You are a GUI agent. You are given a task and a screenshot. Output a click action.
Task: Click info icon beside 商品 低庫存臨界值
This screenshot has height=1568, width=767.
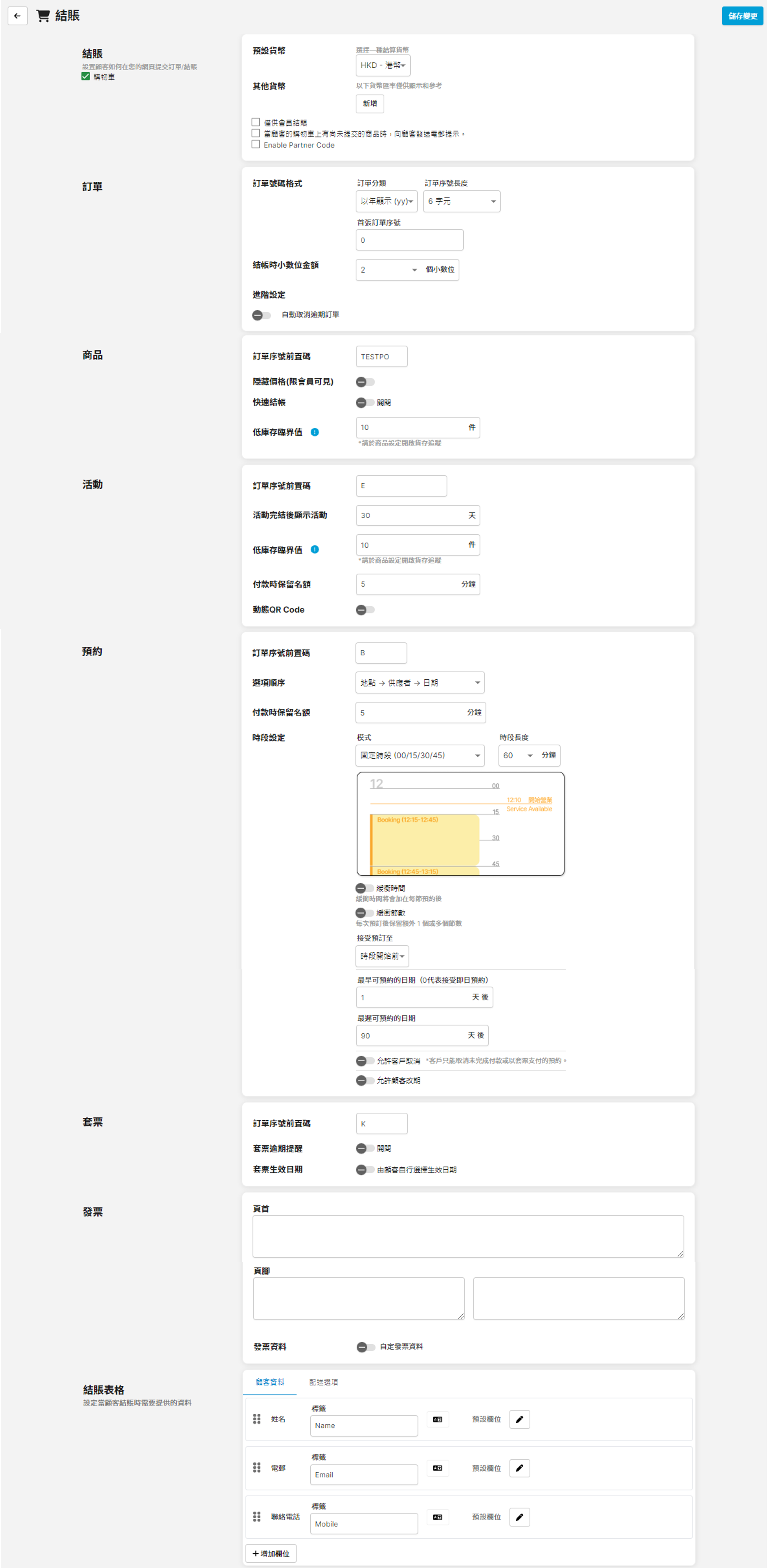(315, 432)
